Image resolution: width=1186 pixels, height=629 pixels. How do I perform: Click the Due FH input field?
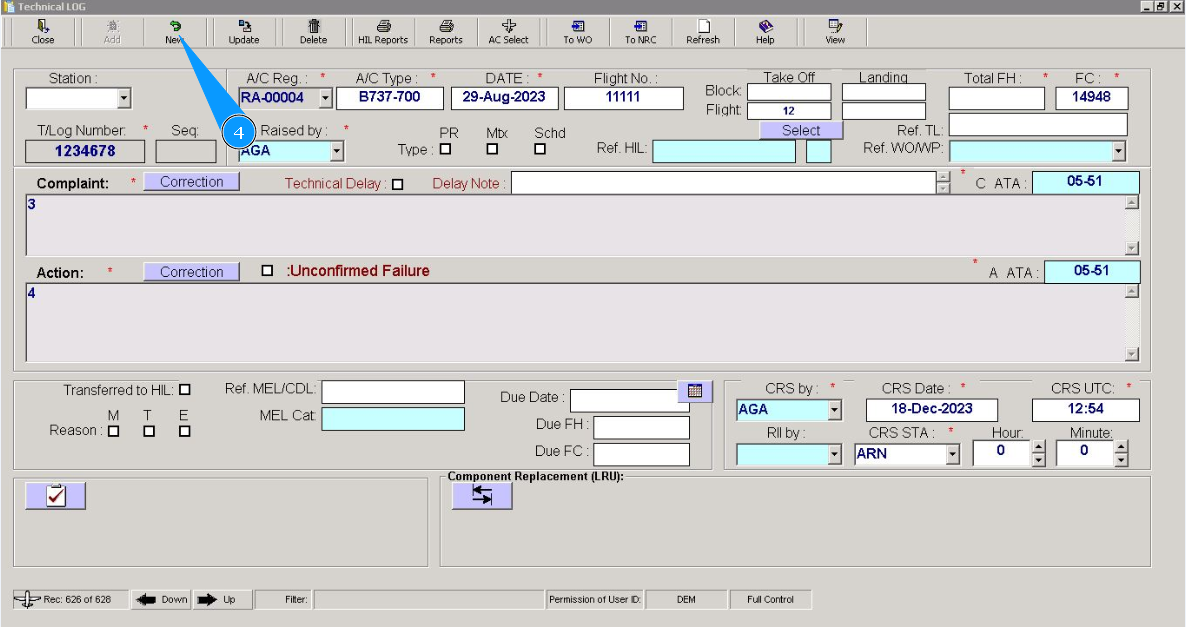(x=641, y=427)
